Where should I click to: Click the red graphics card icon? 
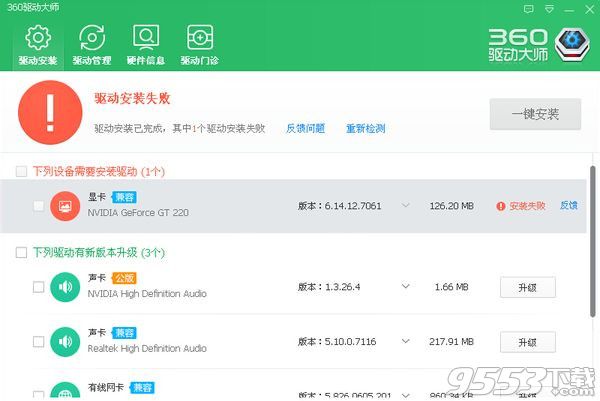coord(65,206)
